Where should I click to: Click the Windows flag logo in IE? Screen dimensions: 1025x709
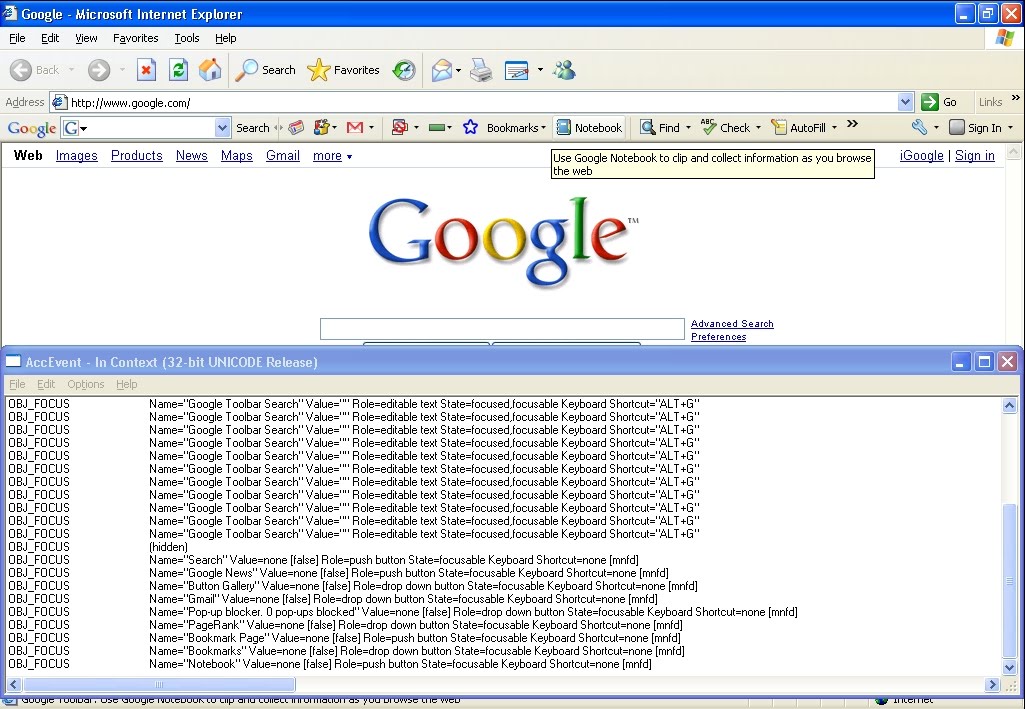pos(1004,38)
